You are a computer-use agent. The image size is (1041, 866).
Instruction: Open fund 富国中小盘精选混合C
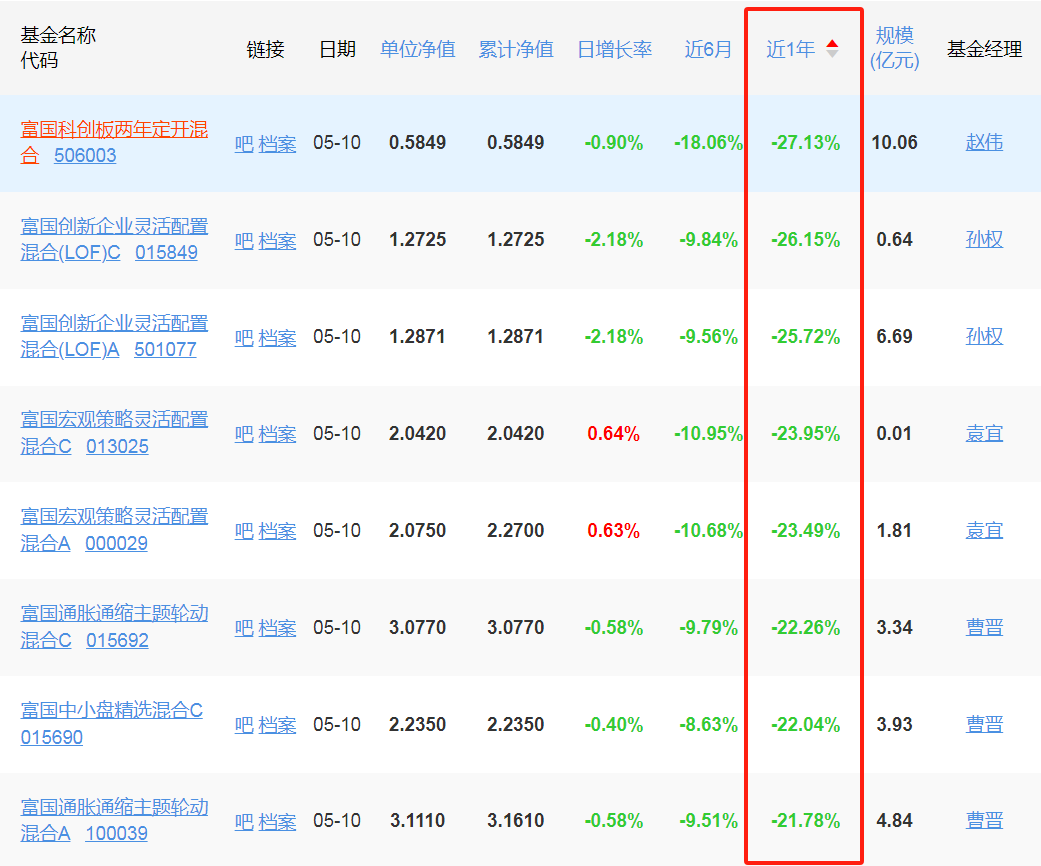click(x=112, y=710)
